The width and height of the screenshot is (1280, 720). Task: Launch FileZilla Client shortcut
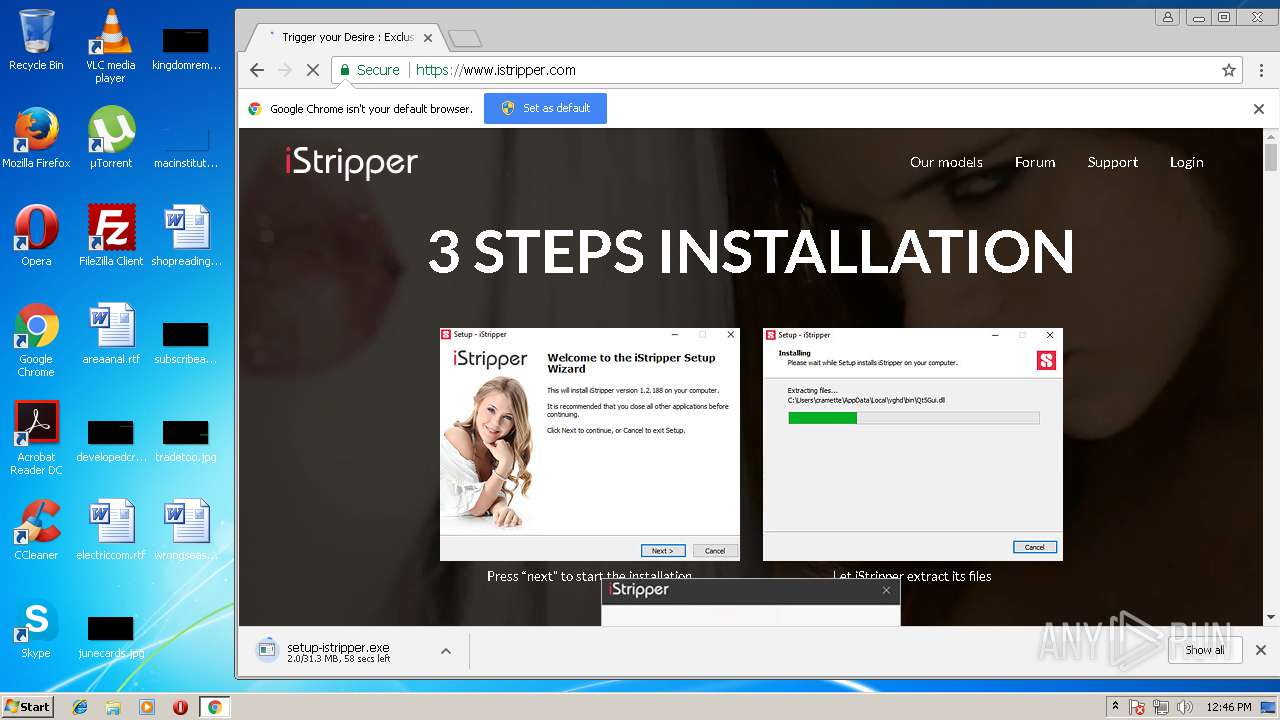[x=111, y=236]
